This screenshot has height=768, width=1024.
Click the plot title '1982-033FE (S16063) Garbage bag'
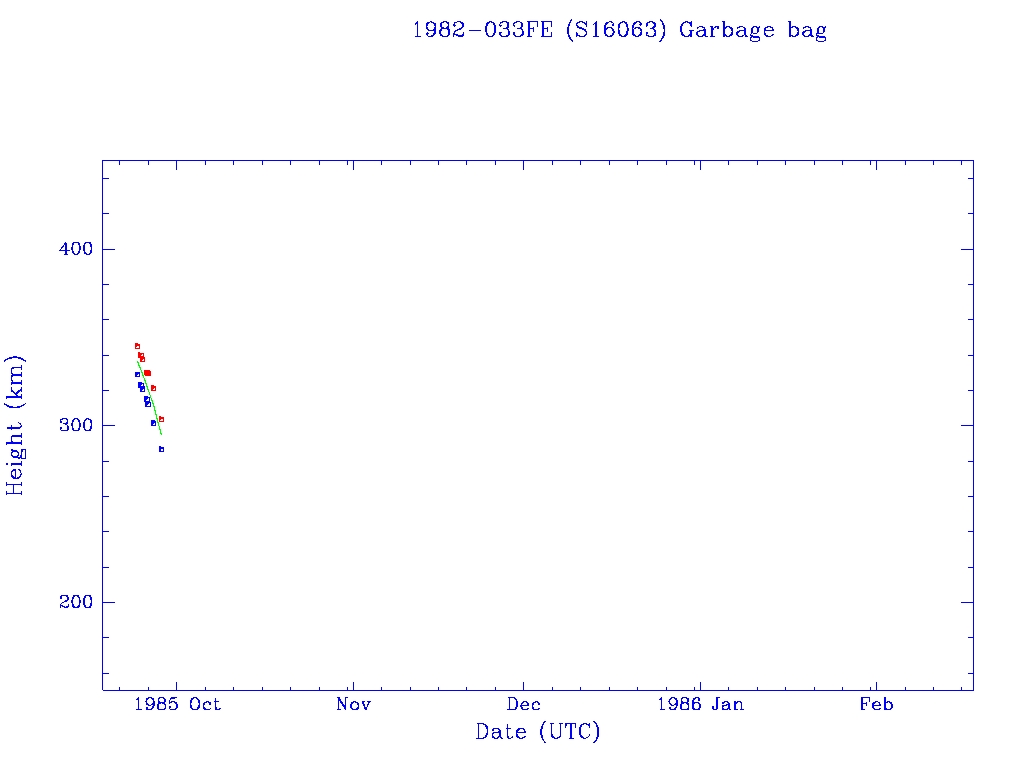[x=619, y=30]
